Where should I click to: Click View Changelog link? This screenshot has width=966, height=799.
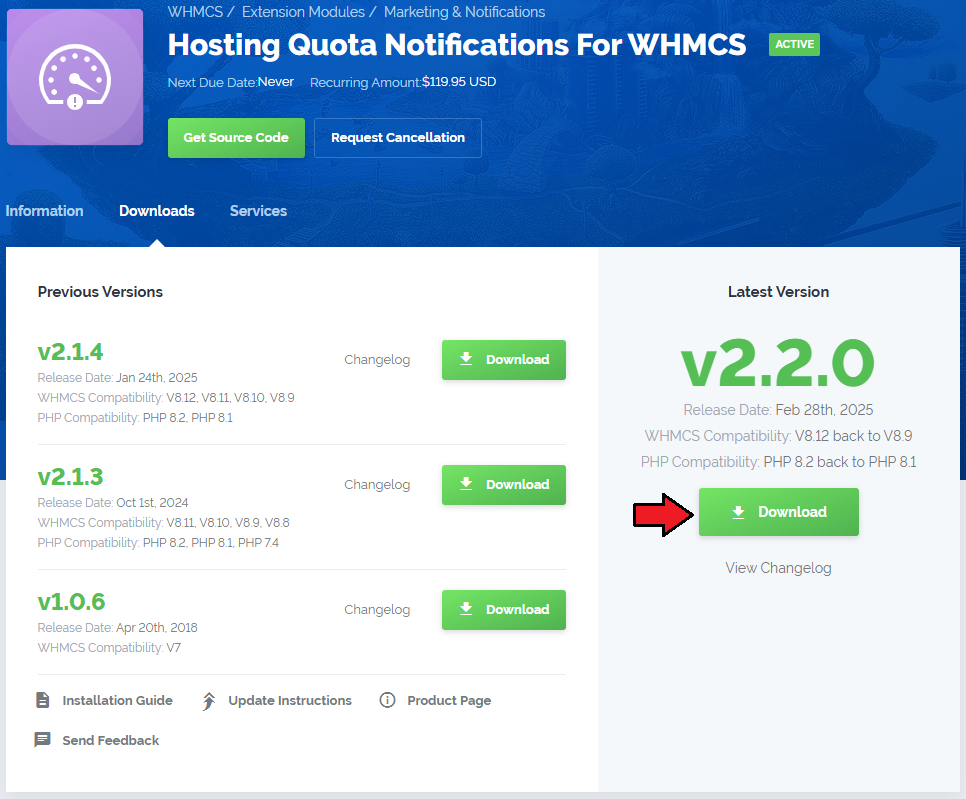(x=778, y=568)
